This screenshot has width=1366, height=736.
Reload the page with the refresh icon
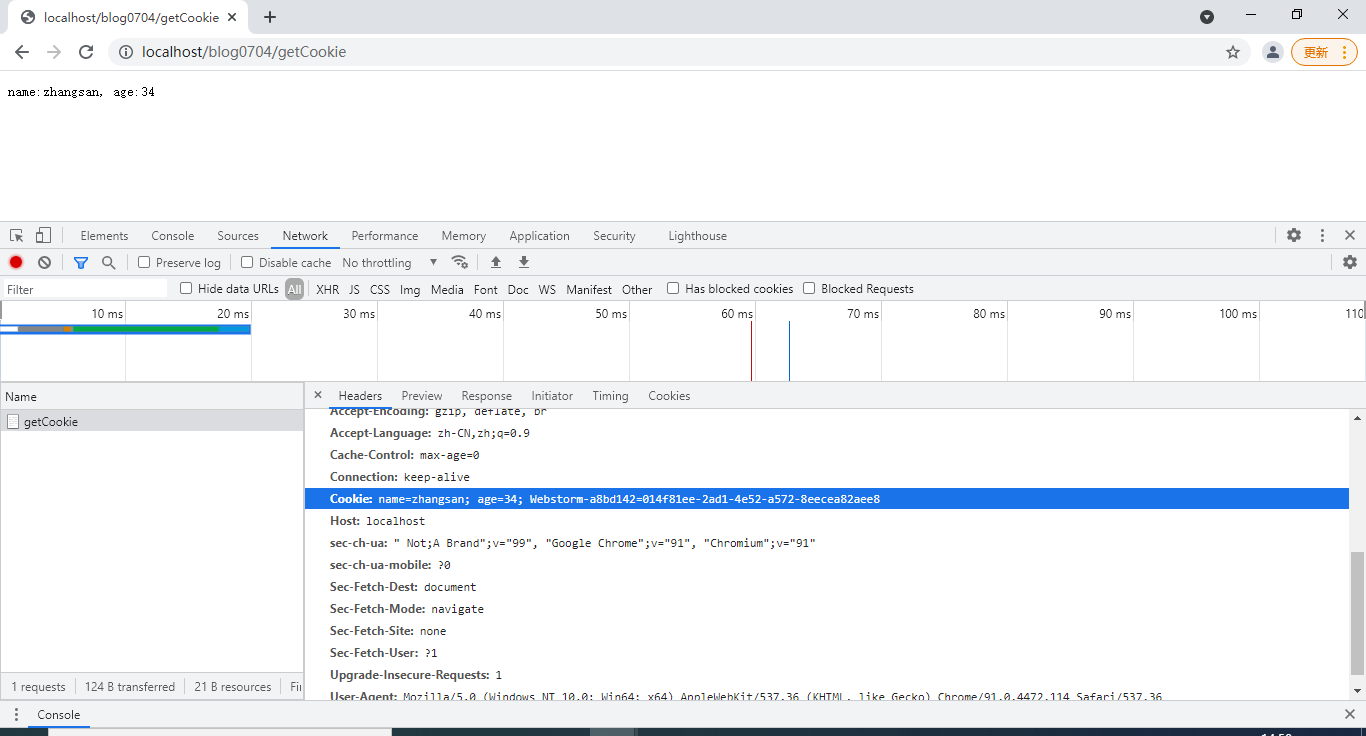pos(86,52)
